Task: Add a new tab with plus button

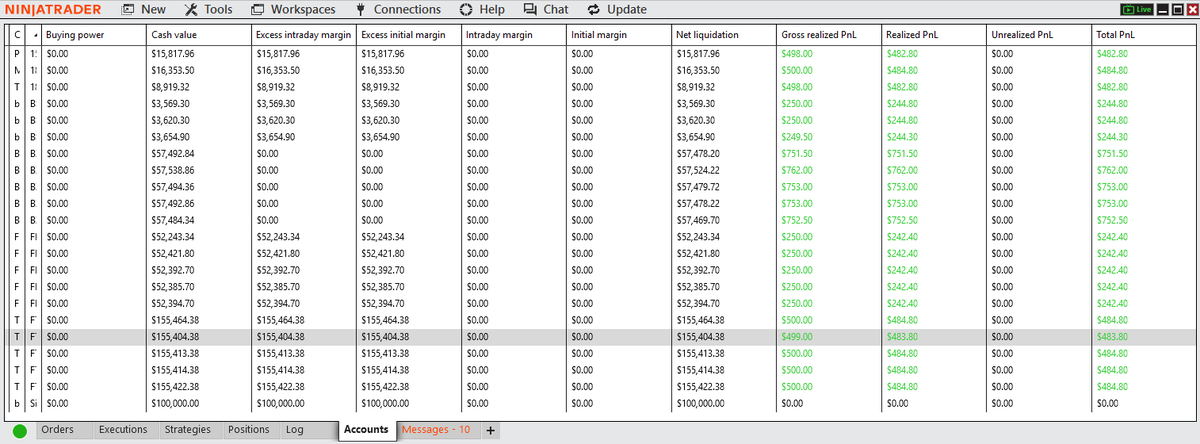Action: 490,430
